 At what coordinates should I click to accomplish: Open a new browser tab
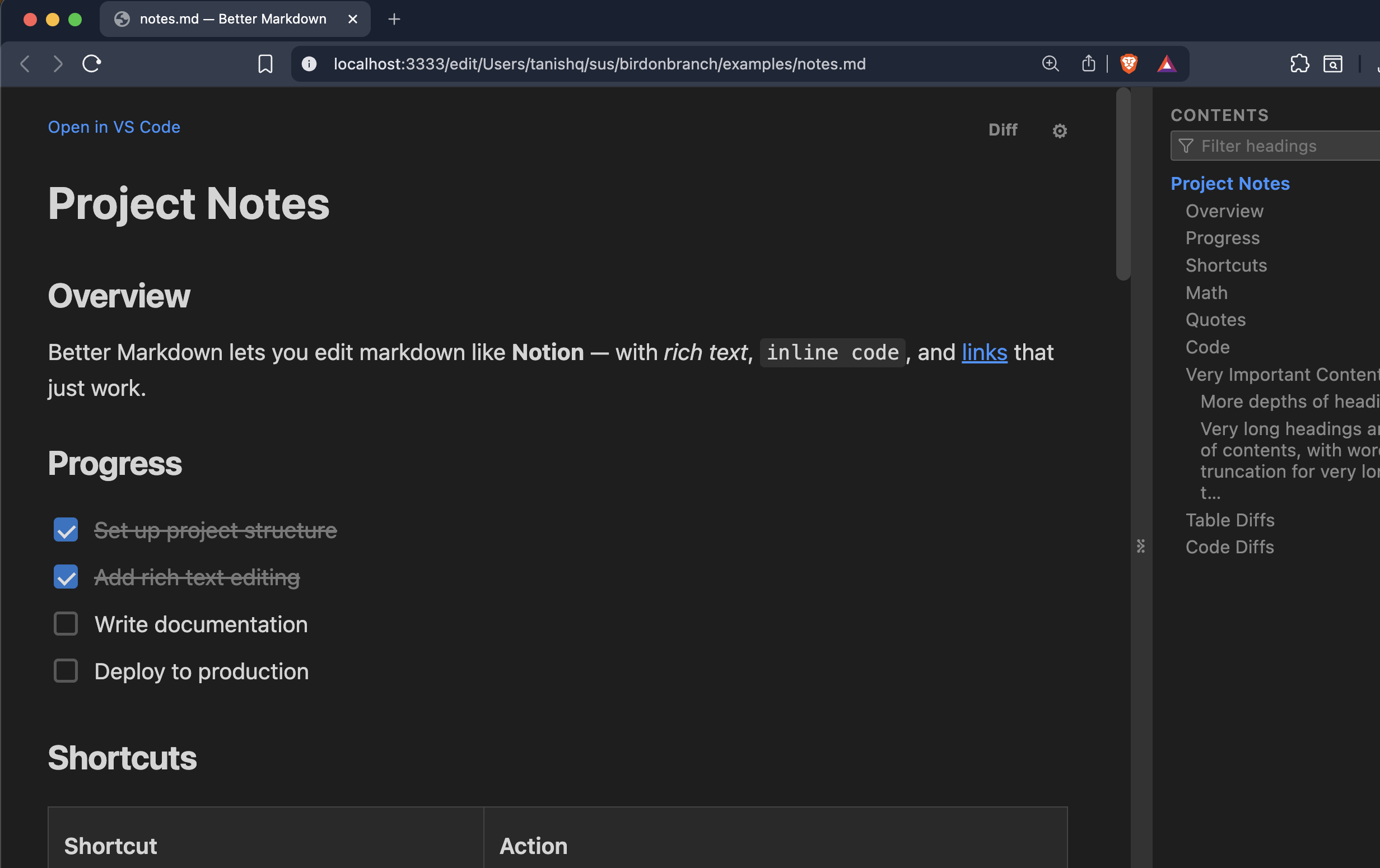point(394,19)
